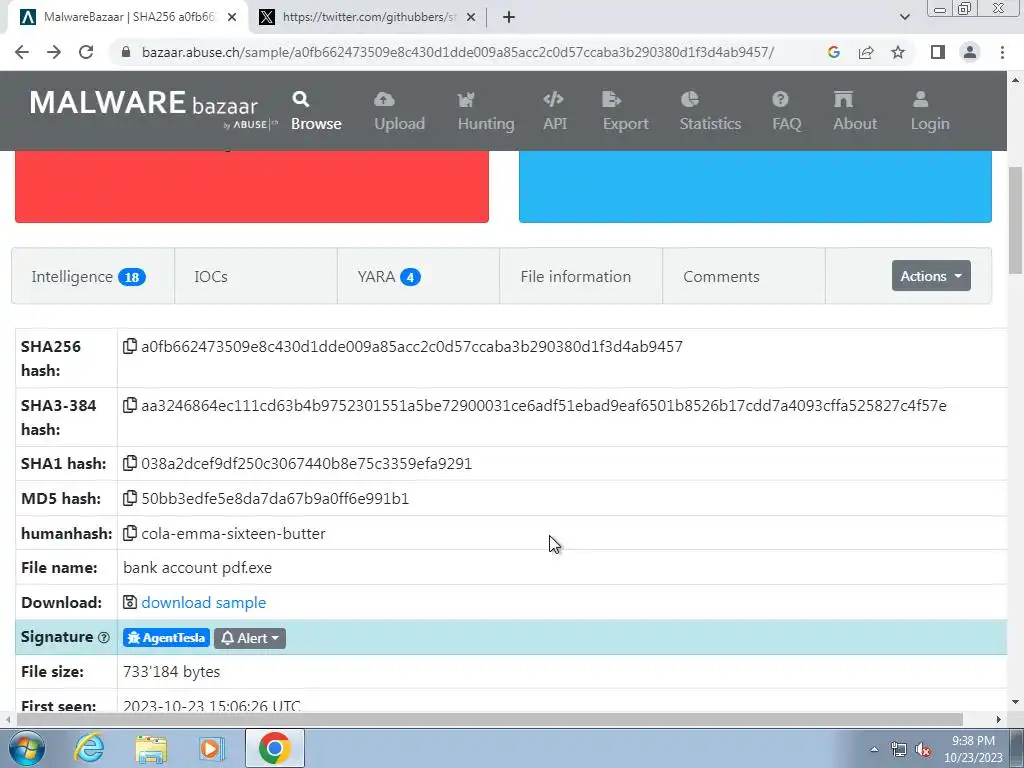Expand the Alert dropdown
The image size is (1024, 768).
pyautogui.click(x=250, y=638)
